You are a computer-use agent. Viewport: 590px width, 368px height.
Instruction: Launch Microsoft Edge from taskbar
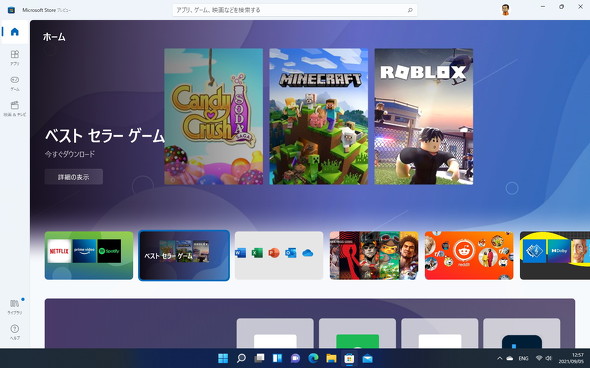click(313, 358)
